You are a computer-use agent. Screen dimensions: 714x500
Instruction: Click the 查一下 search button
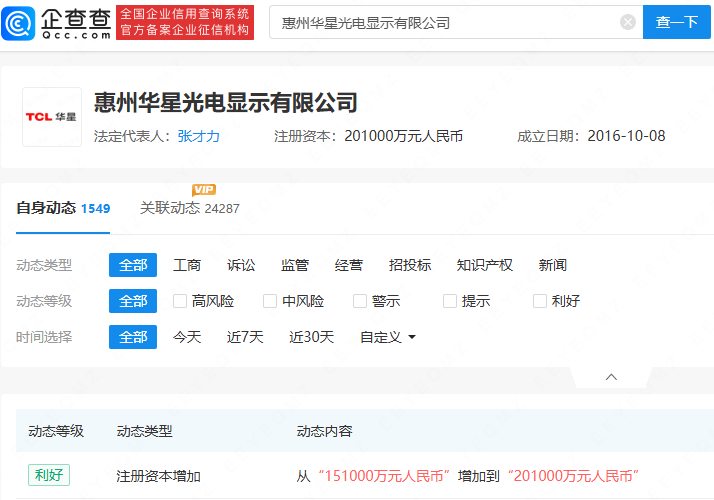click(676, 22)
